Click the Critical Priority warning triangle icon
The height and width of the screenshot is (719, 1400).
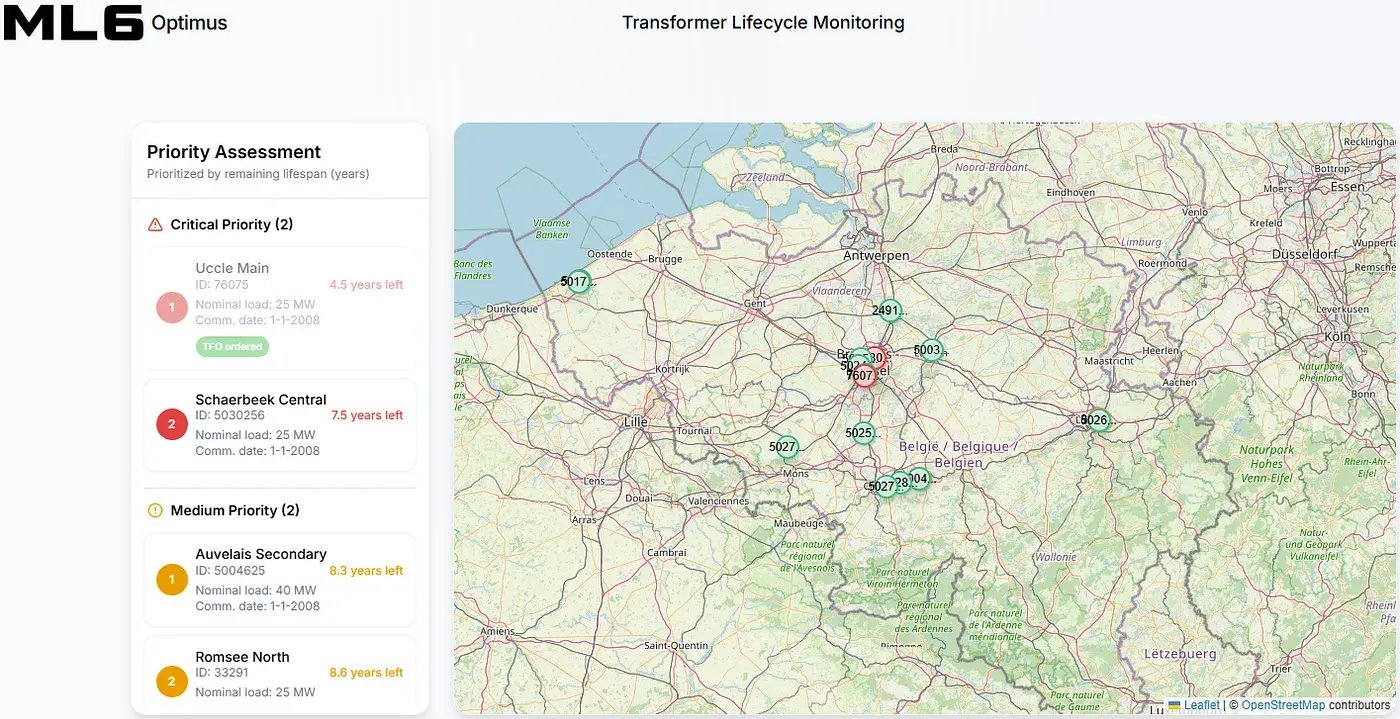pyautogui.click(x=155, y=225)
